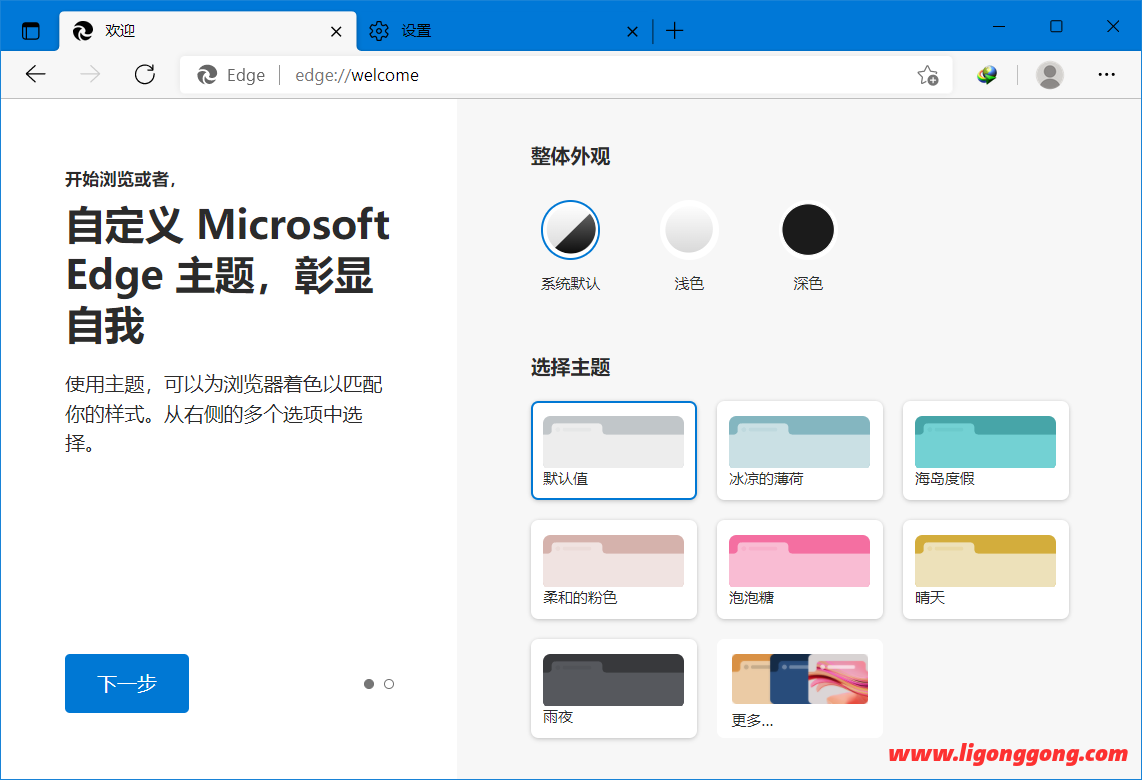Screen dimensions: 1142x780
Task: Add this page to favorites star icon
Action: click(x=928, y=75)
